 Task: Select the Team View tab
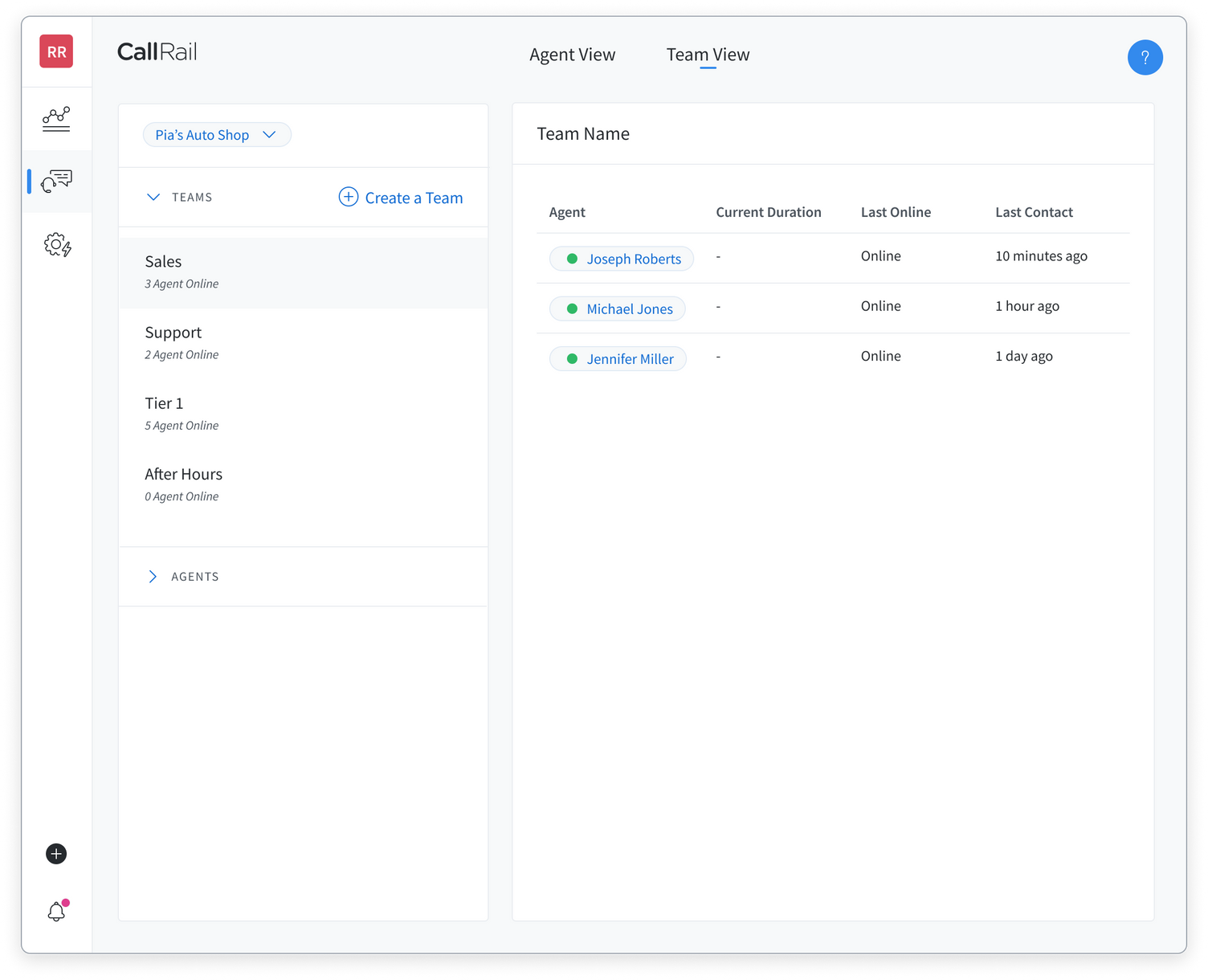tap(708, 55)
